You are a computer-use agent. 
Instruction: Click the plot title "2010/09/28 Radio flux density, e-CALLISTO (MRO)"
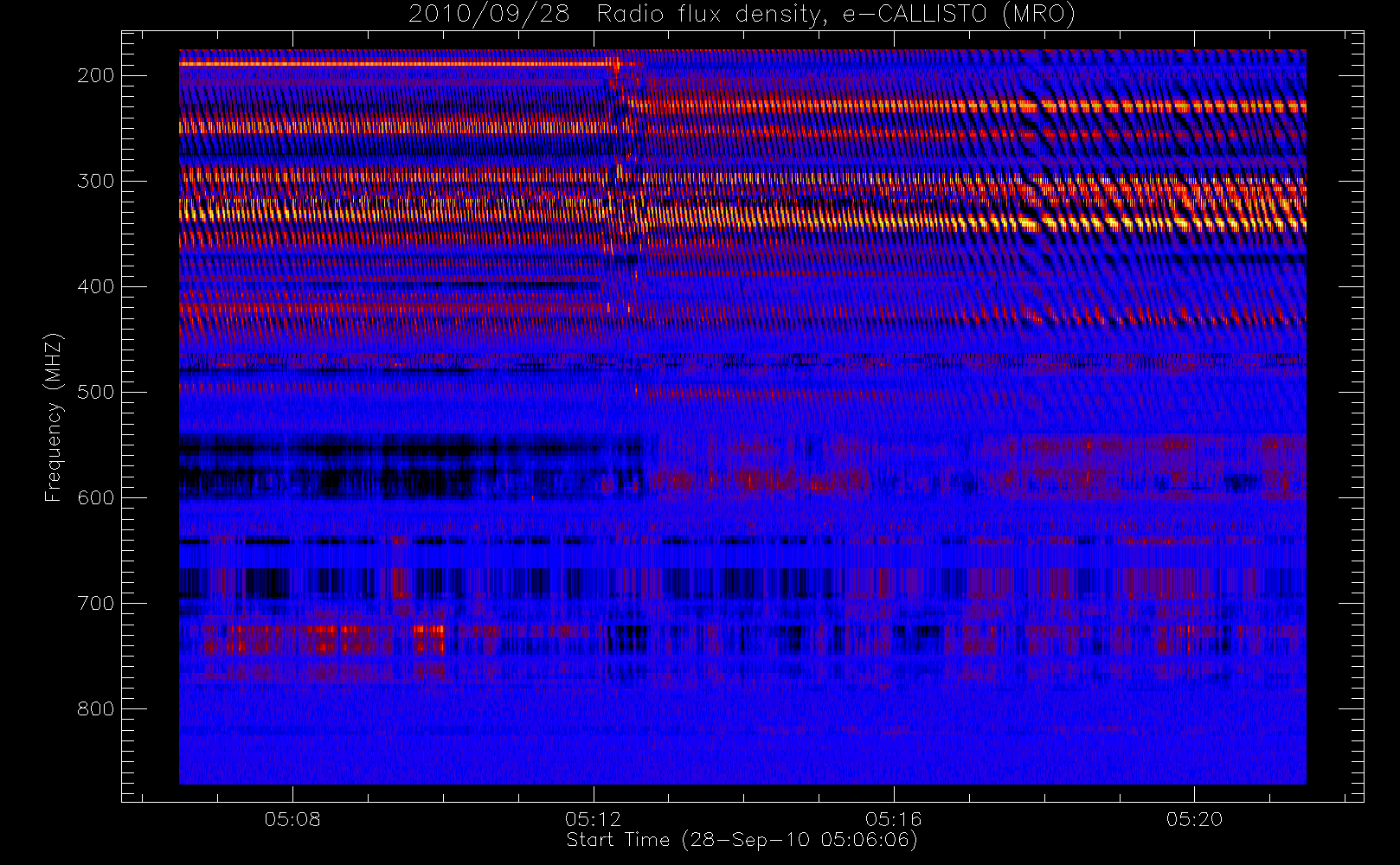pyautogui.click(x=742, y=15)
